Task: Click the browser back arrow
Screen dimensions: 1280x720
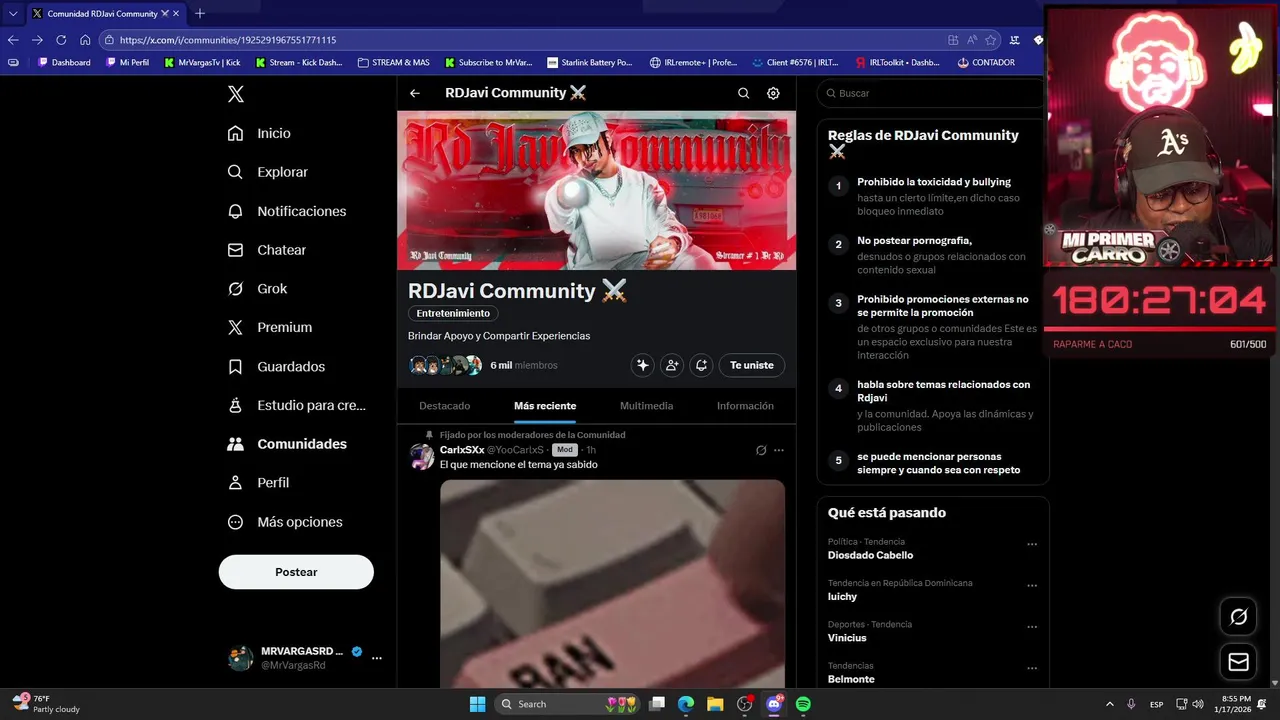Action: pos(13,40)
